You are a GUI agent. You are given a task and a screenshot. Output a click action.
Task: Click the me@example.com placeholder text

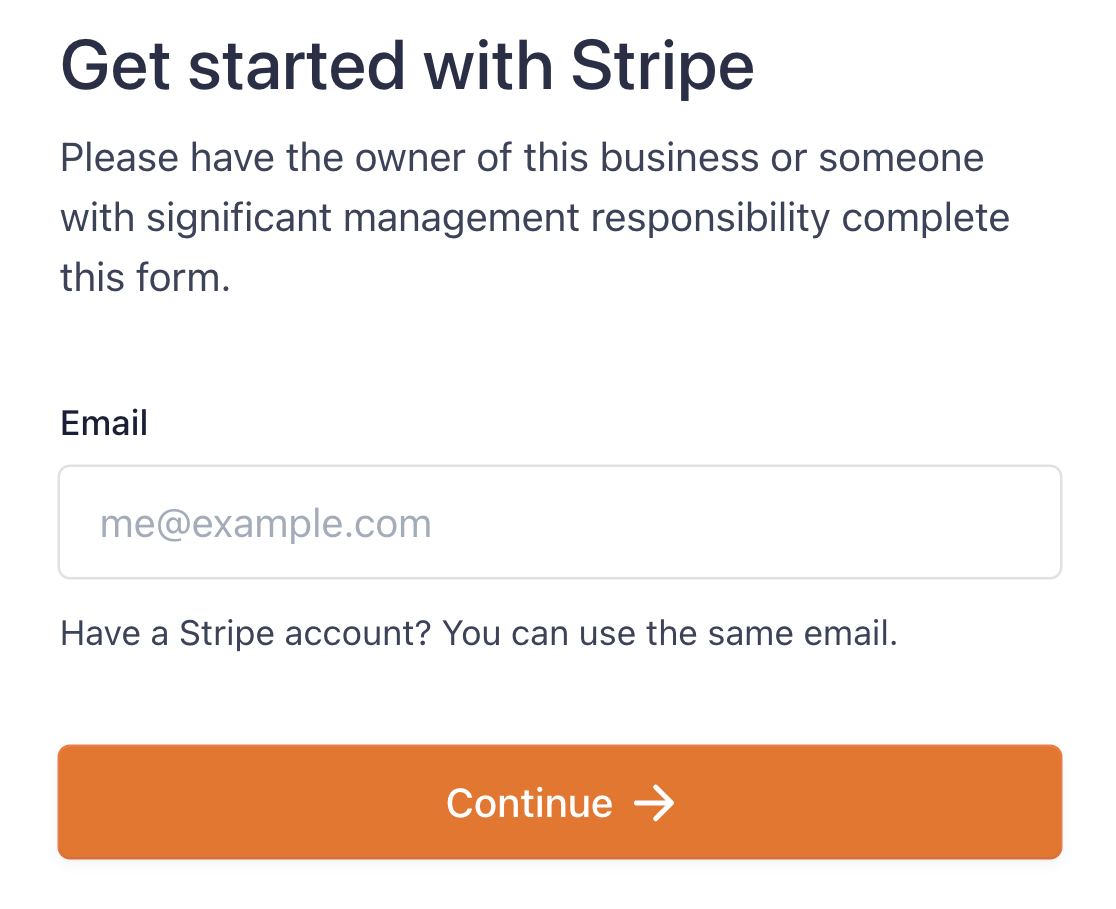click(265, 524)
